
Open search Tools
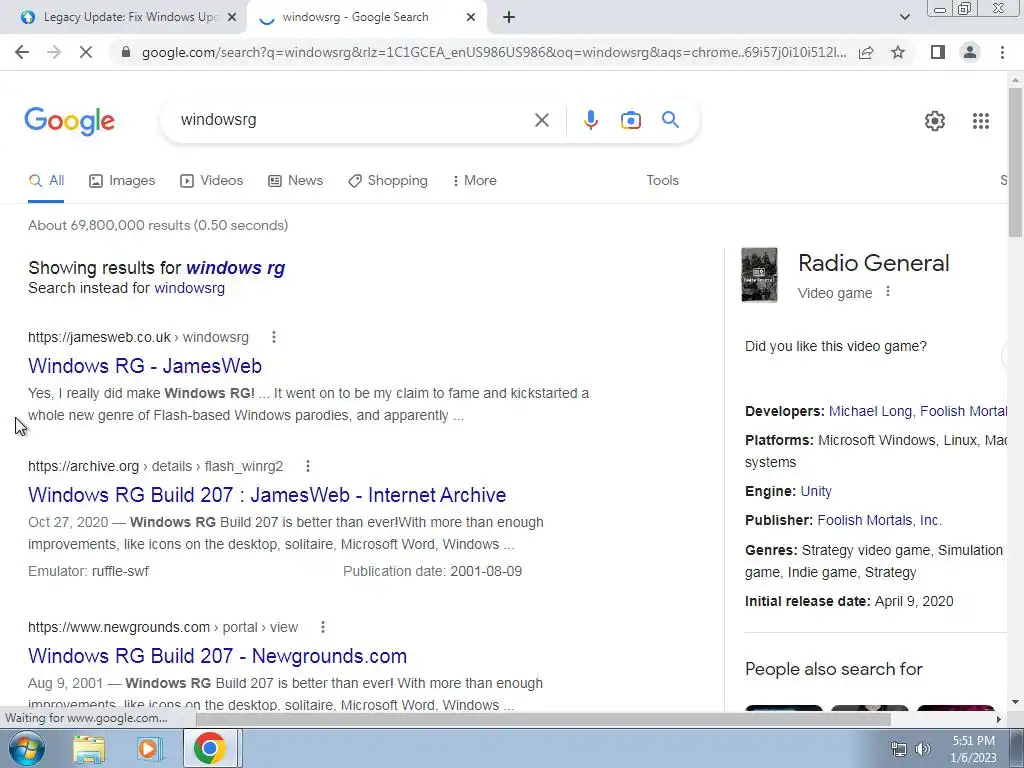(662, 181)
